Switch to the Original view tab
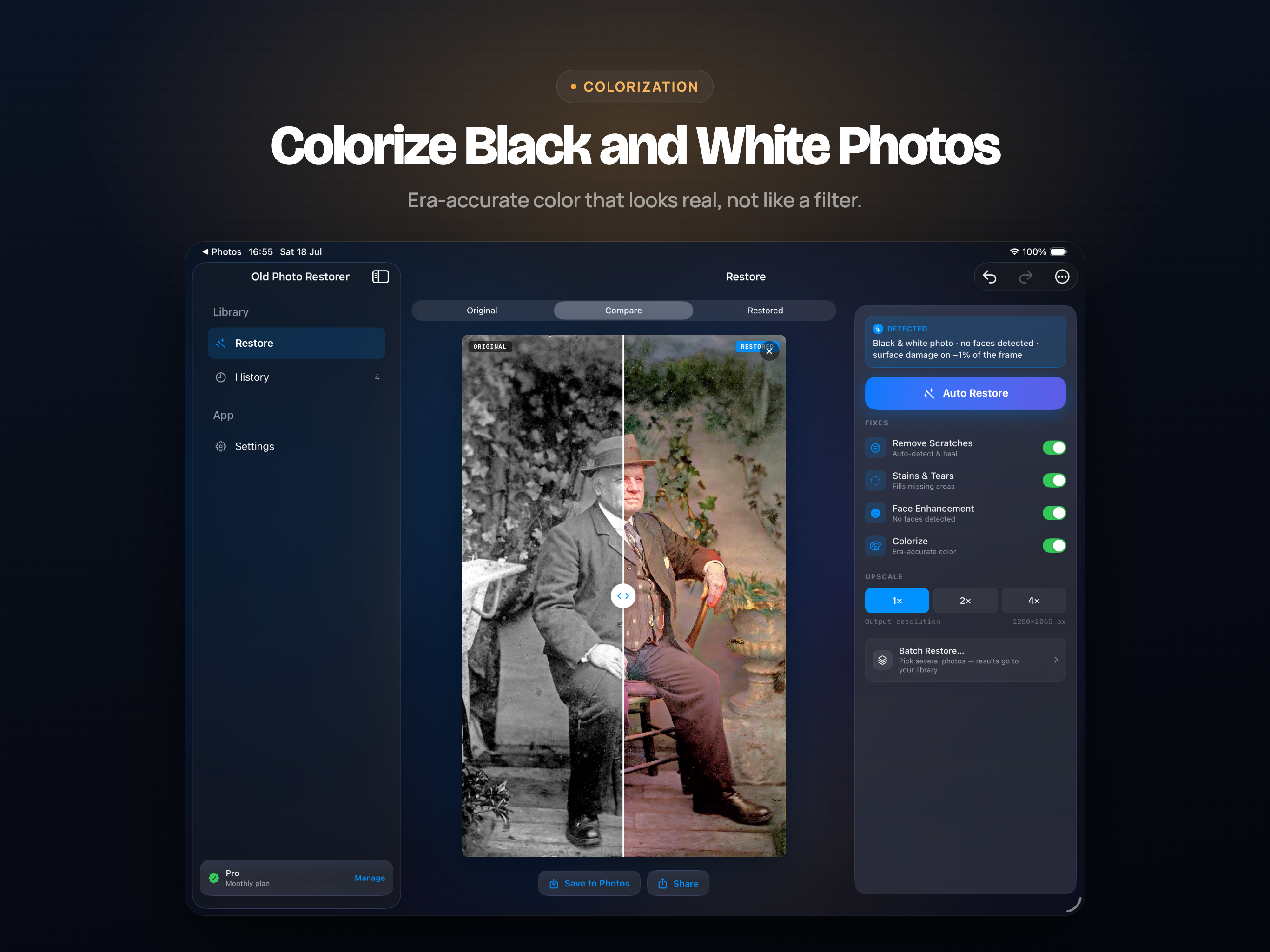The height and width of the screenshot is (952, 1270). [482, 311]
